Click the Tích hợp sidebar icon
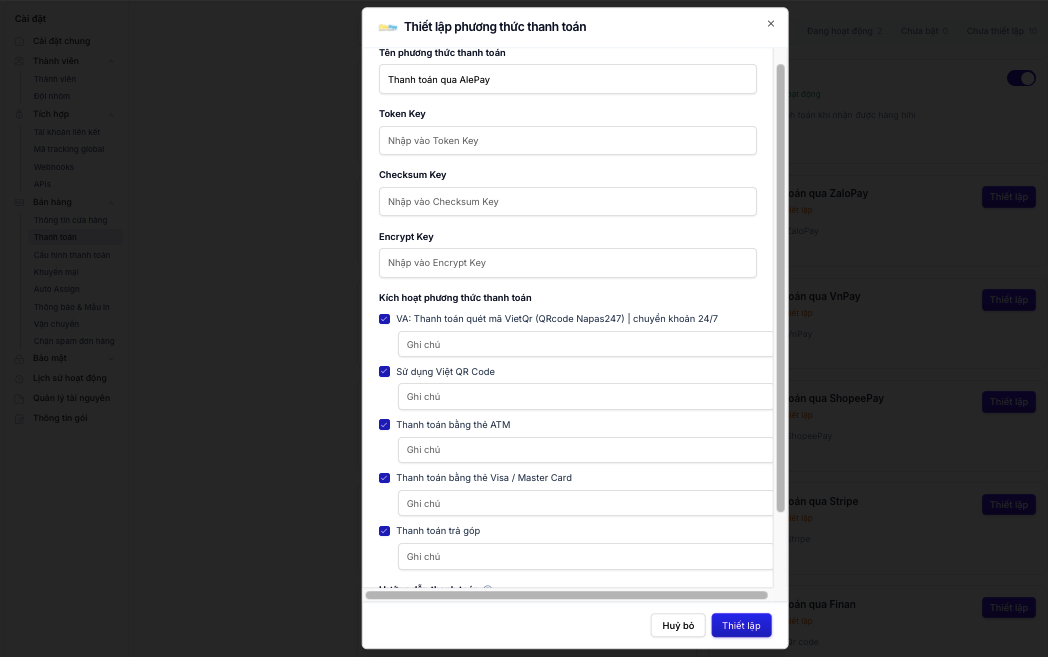The image size is (1048, 657). (19, 114)
